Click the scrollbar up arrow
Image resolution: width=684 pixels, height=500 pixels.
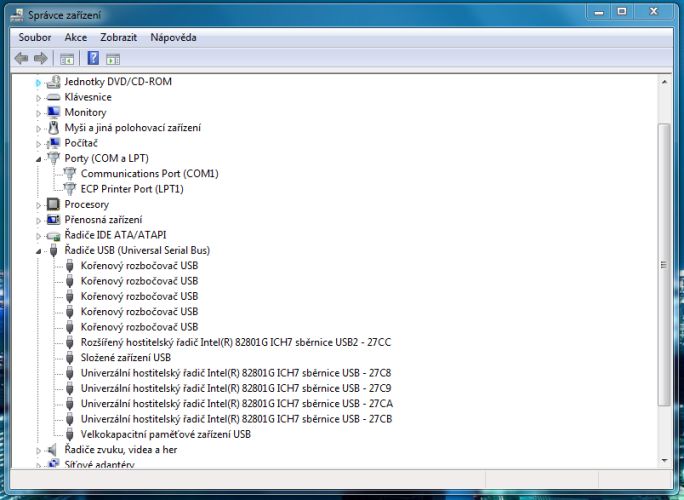pyautogui.click(x=664, y=82)
